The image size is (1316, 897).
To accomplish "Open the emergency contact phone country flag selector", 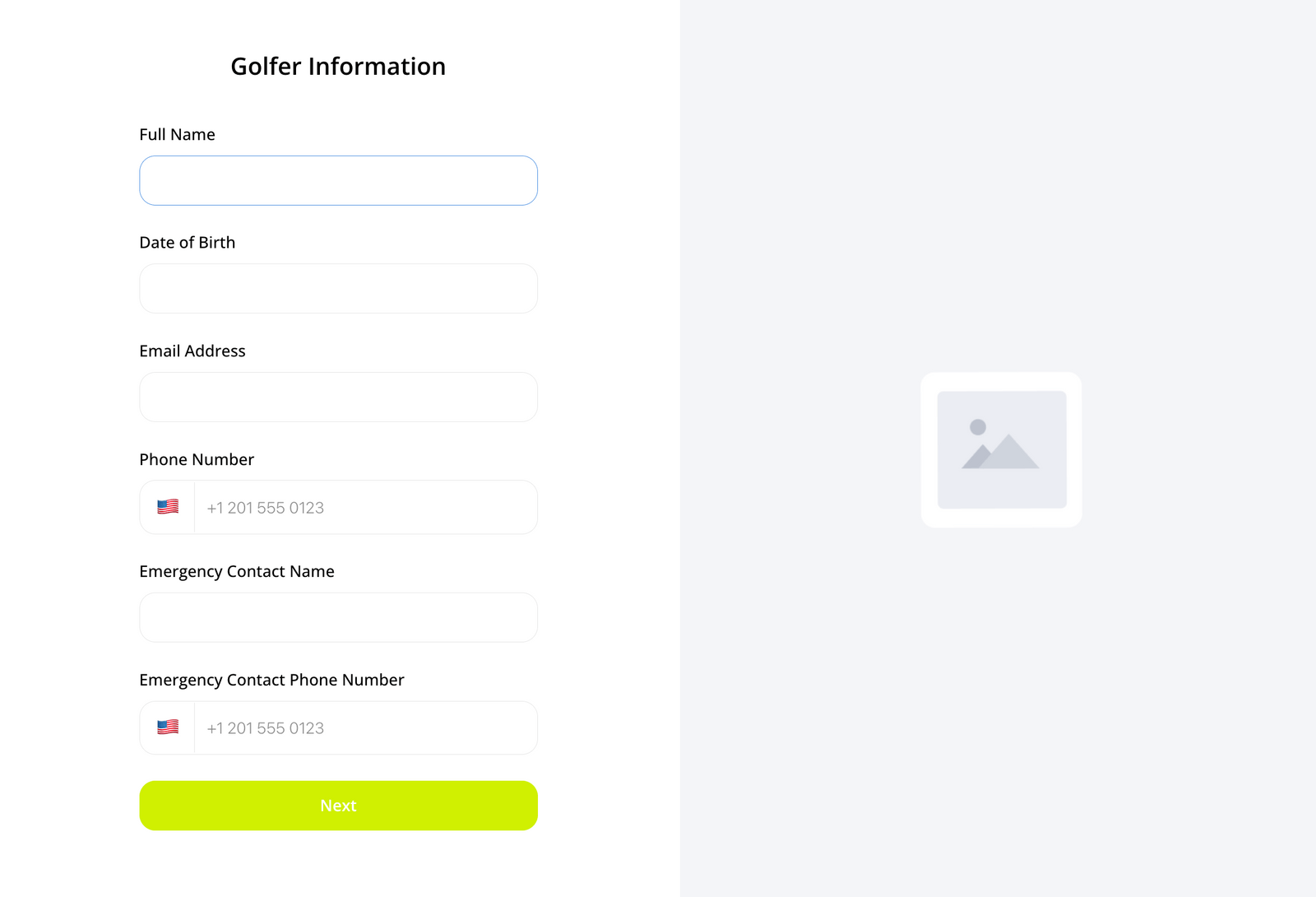I will point(167,727).
